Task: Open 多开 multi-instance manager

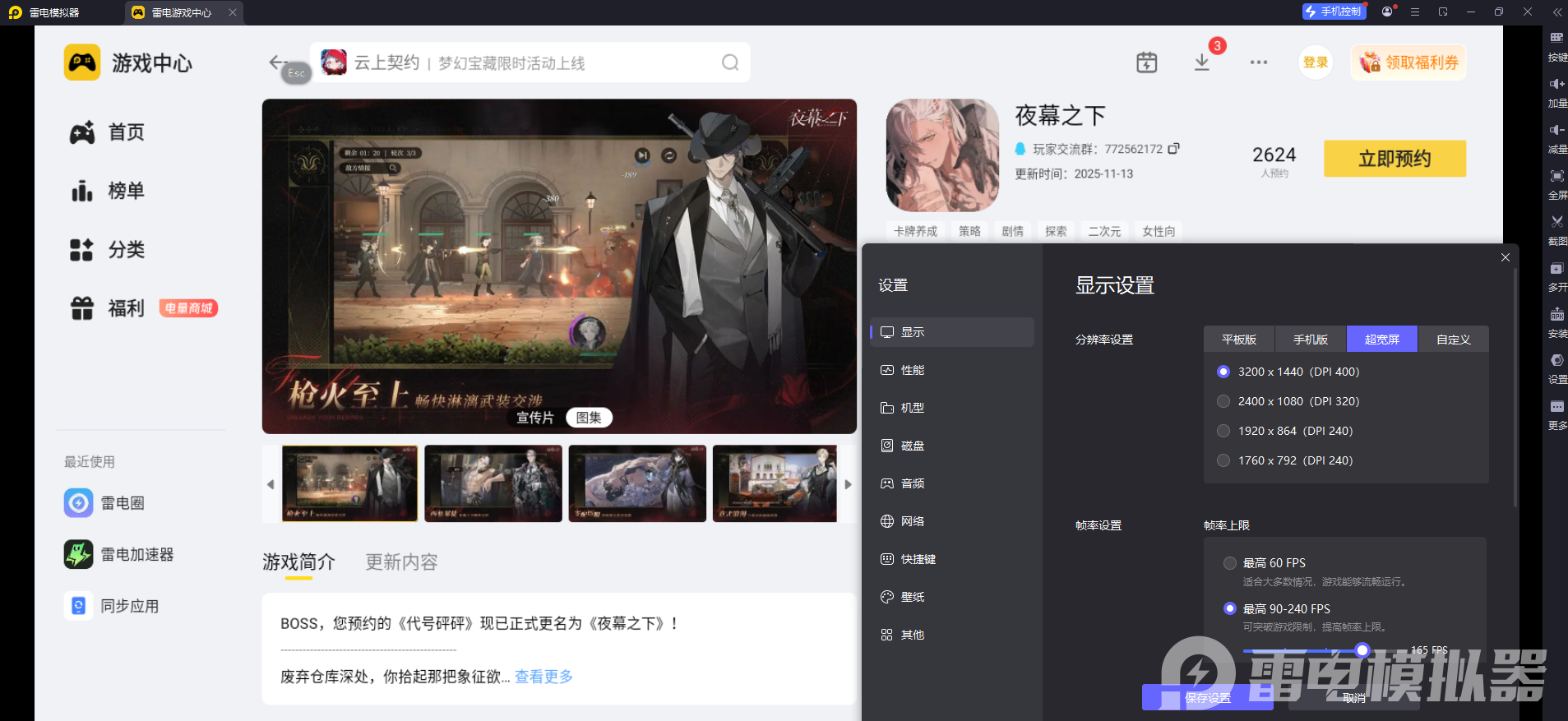Action: 1557,277
